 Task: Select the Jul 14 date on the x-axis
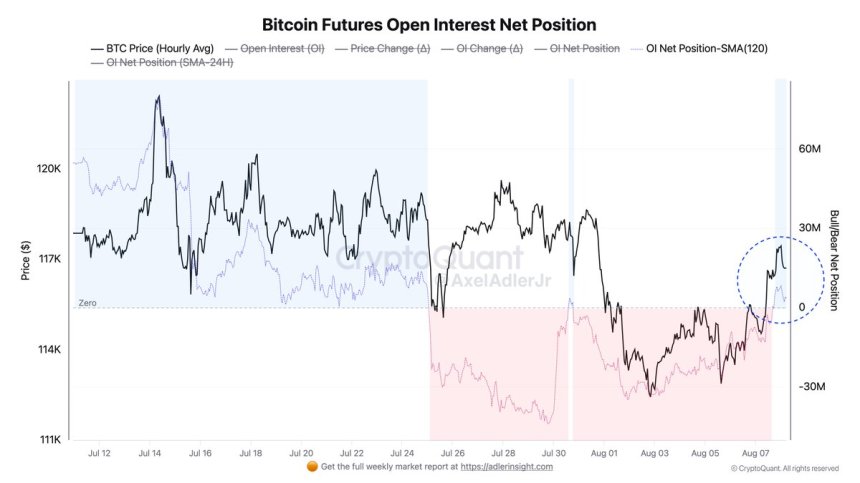pos(149,453)
